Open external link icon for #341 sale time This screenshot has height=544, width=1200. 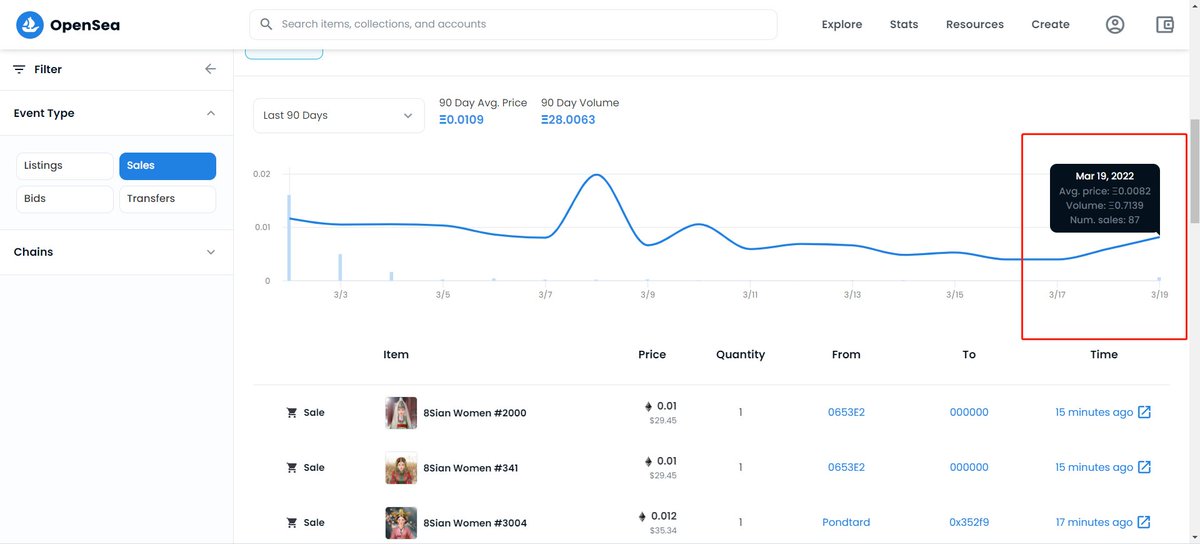(x=1145, y=467)
